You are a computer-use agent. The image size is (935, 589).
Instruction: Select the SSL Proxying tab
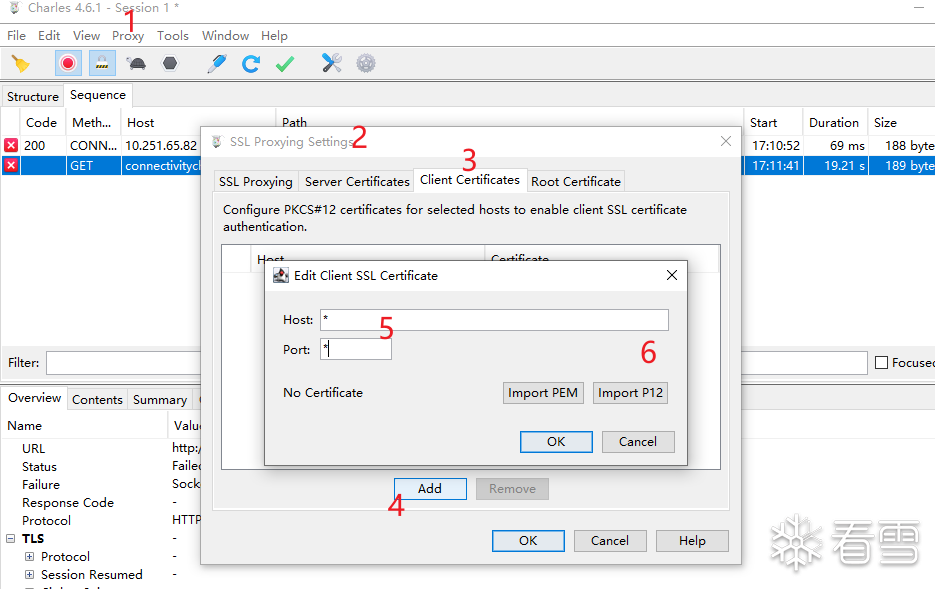click(x=256, y=182)
